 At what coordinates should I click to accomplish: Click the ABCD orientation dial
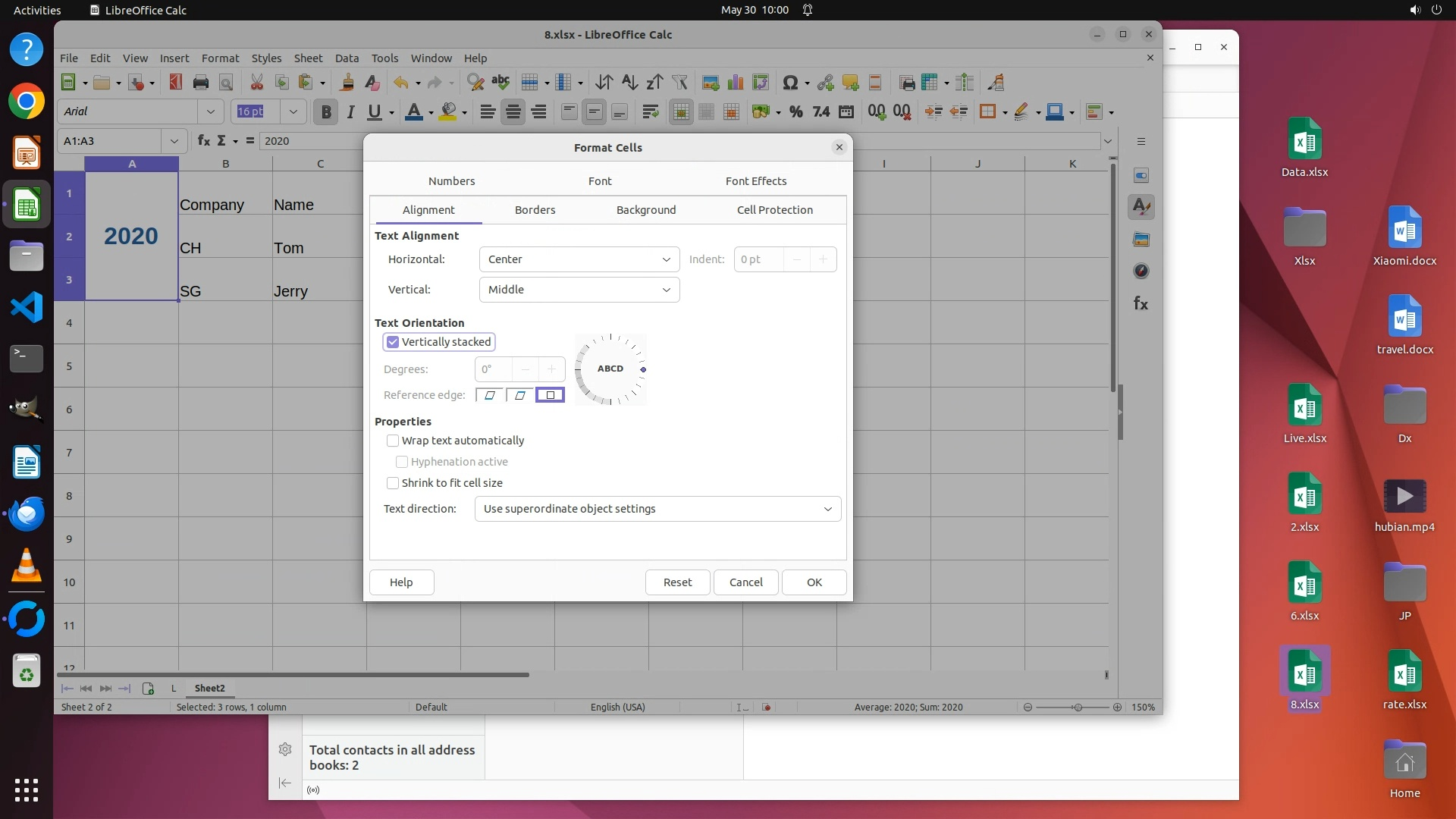pos(610,369)
